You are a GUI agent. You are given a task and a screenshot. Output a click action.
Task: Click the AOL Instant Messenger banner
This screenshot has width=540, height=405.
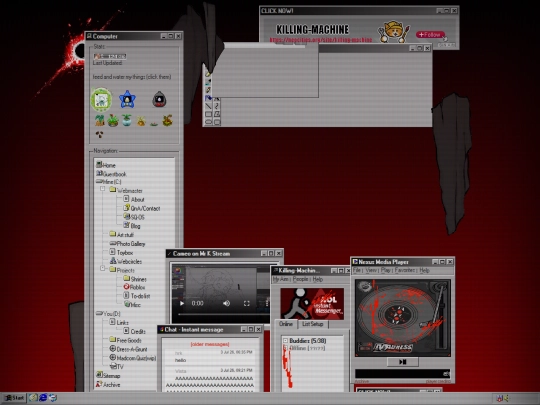coord(312,303)
